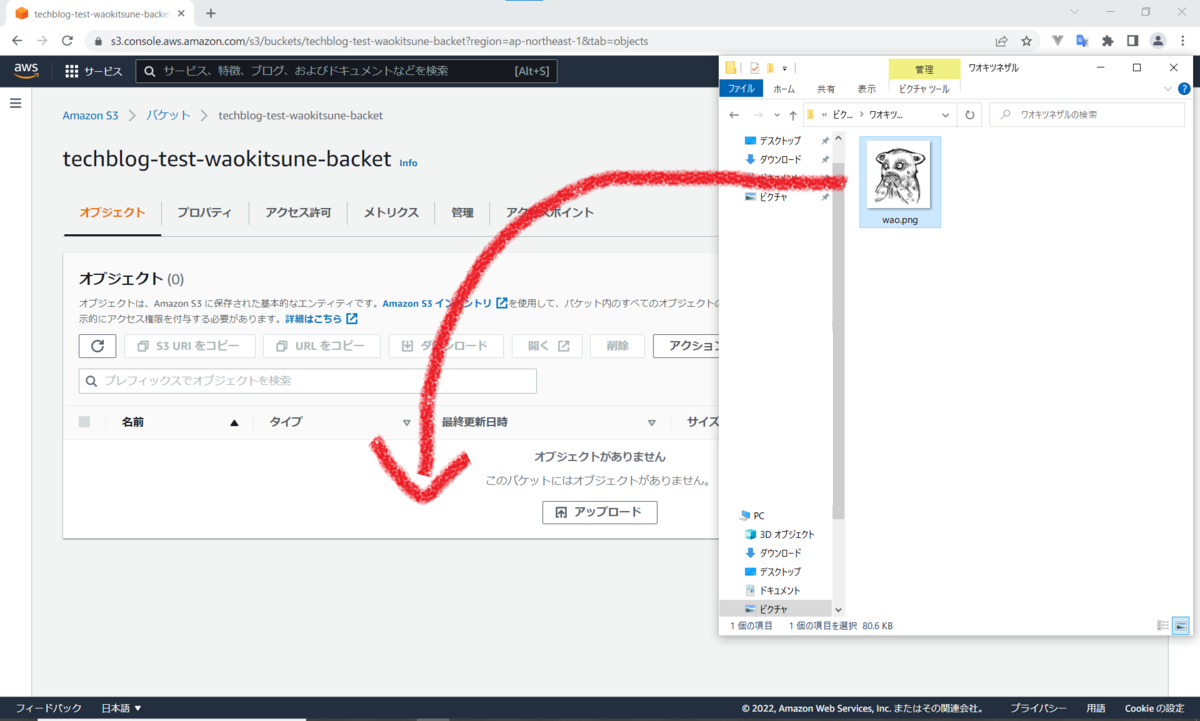Open Explorer ファイル ribbon tab
The width and height of the screenshot is (1200, 721).
pos(741,89)
